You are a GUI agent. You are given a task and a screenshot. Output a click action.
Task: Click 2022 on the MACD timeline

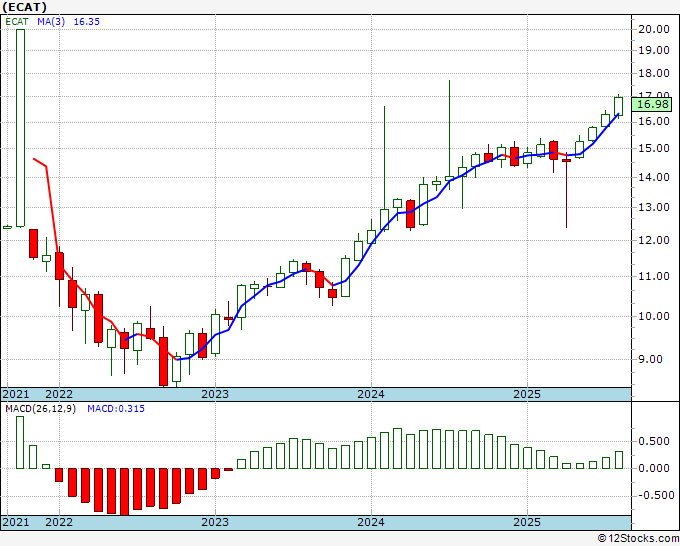(x=59, y=522)
